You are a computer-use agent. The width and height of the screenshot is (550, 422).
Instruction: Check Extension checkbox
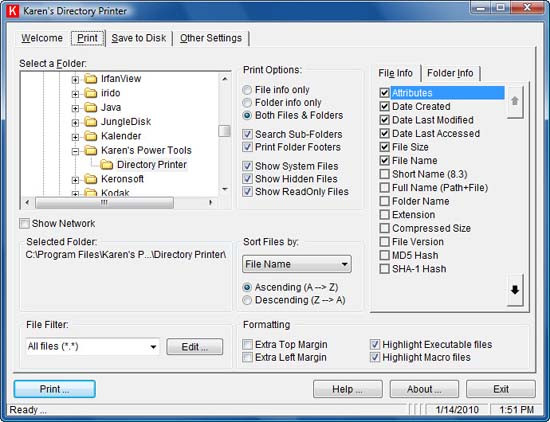tap(384, 215)
